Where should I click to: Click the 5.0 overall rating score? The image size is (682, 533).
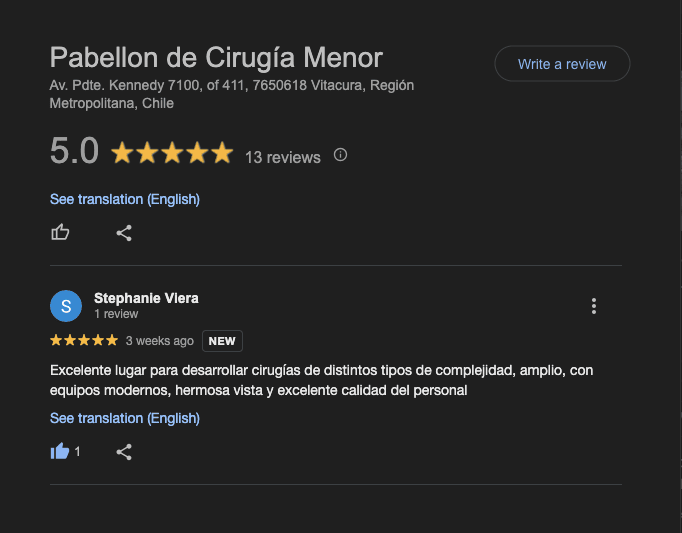[74, 151]
